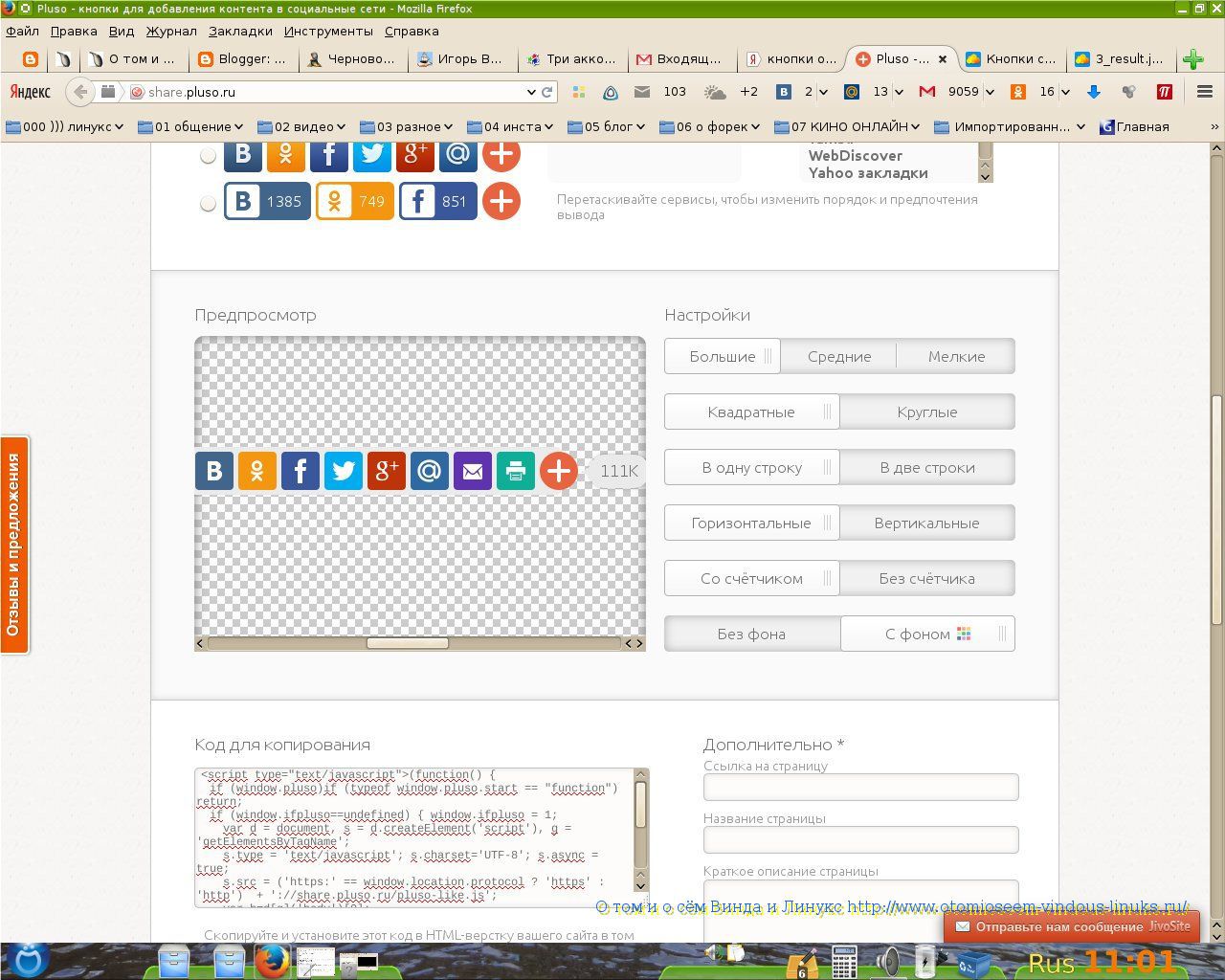1225x980 pixels.
Task: Open the calculator icon in the taskbar
Action: point(844,961)
